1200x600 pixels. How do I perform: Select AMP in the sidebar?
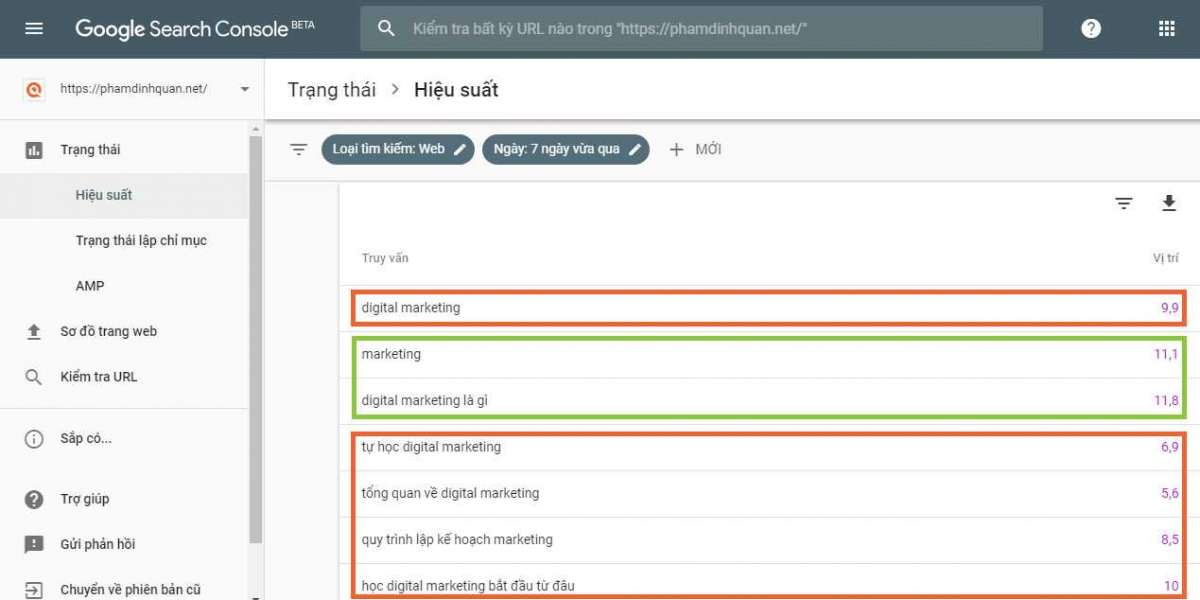(x=90, y=286)
